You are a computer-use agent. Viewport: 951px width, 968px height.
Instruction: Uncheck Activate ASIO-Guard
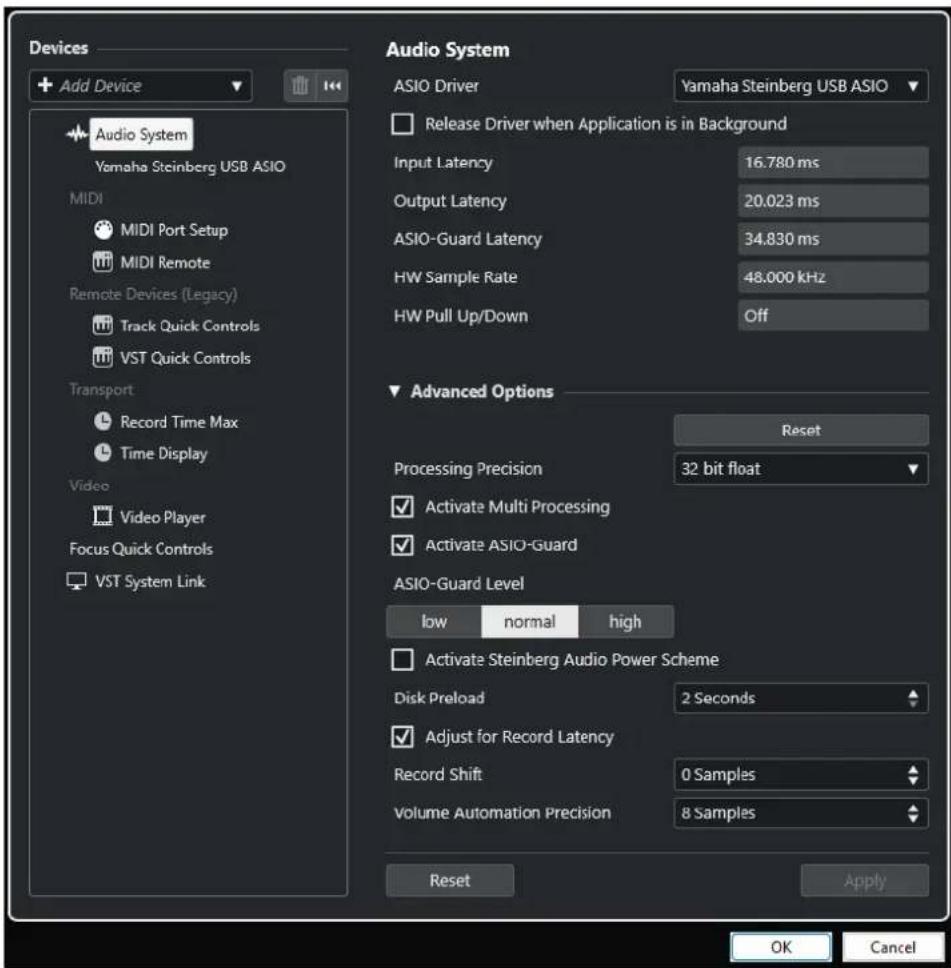click(x=403, y=545)
